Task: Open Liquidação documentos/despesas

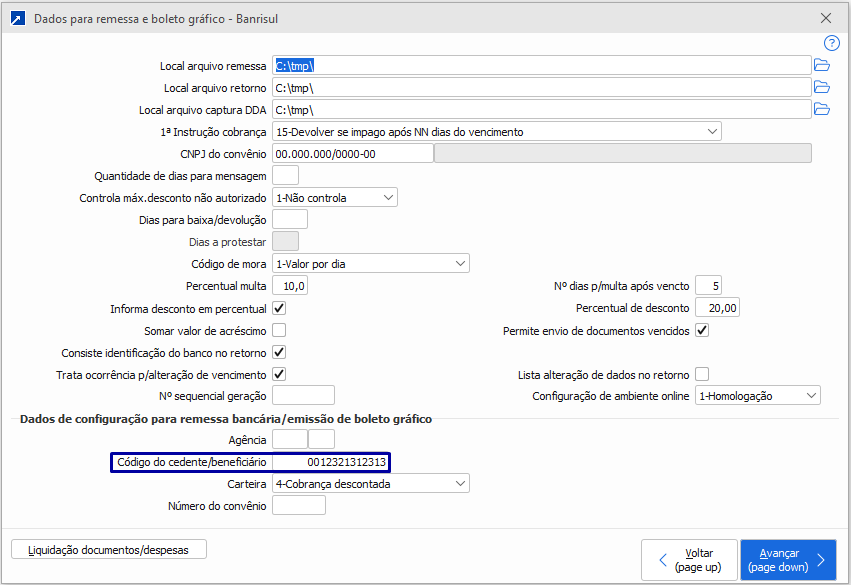Action: pyautogui.click(x=109, y=549)
